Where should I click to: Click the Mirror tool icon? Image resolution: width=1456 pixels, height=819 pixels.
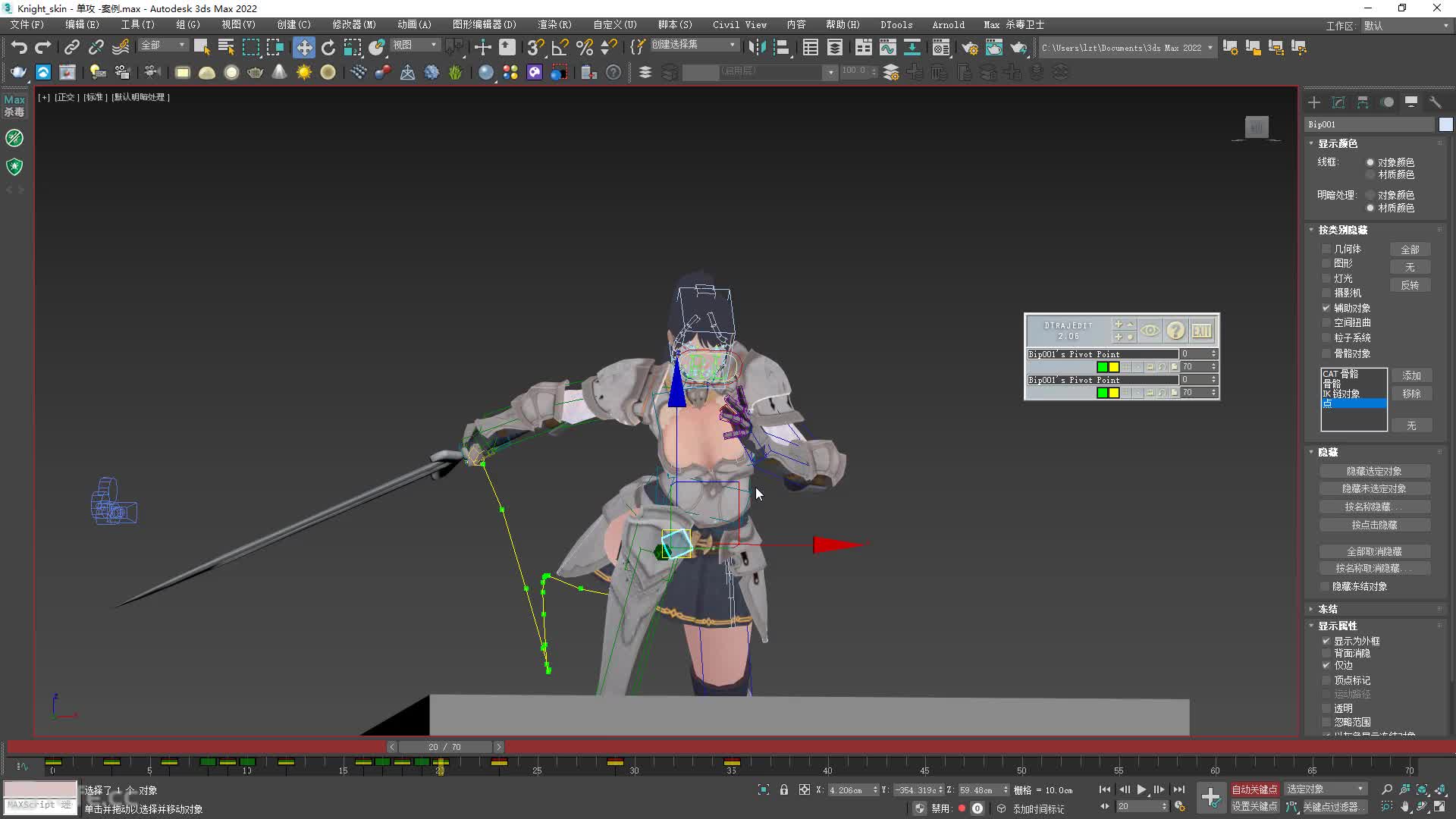pyautogui.click(x=757, y=47)
